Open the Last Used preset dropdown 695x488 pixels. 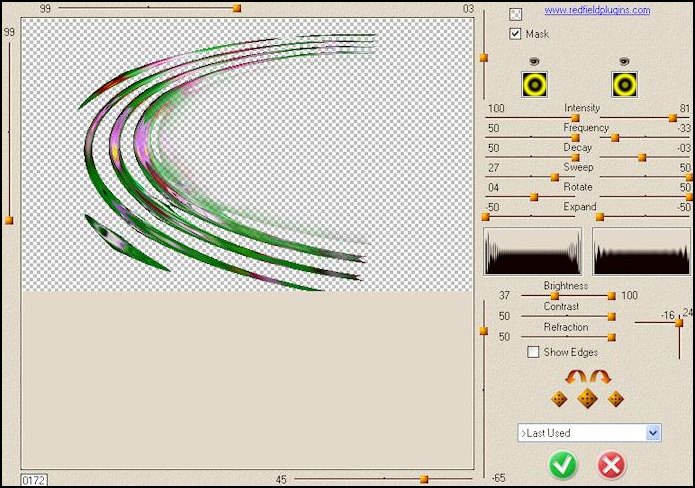(653, 433)
